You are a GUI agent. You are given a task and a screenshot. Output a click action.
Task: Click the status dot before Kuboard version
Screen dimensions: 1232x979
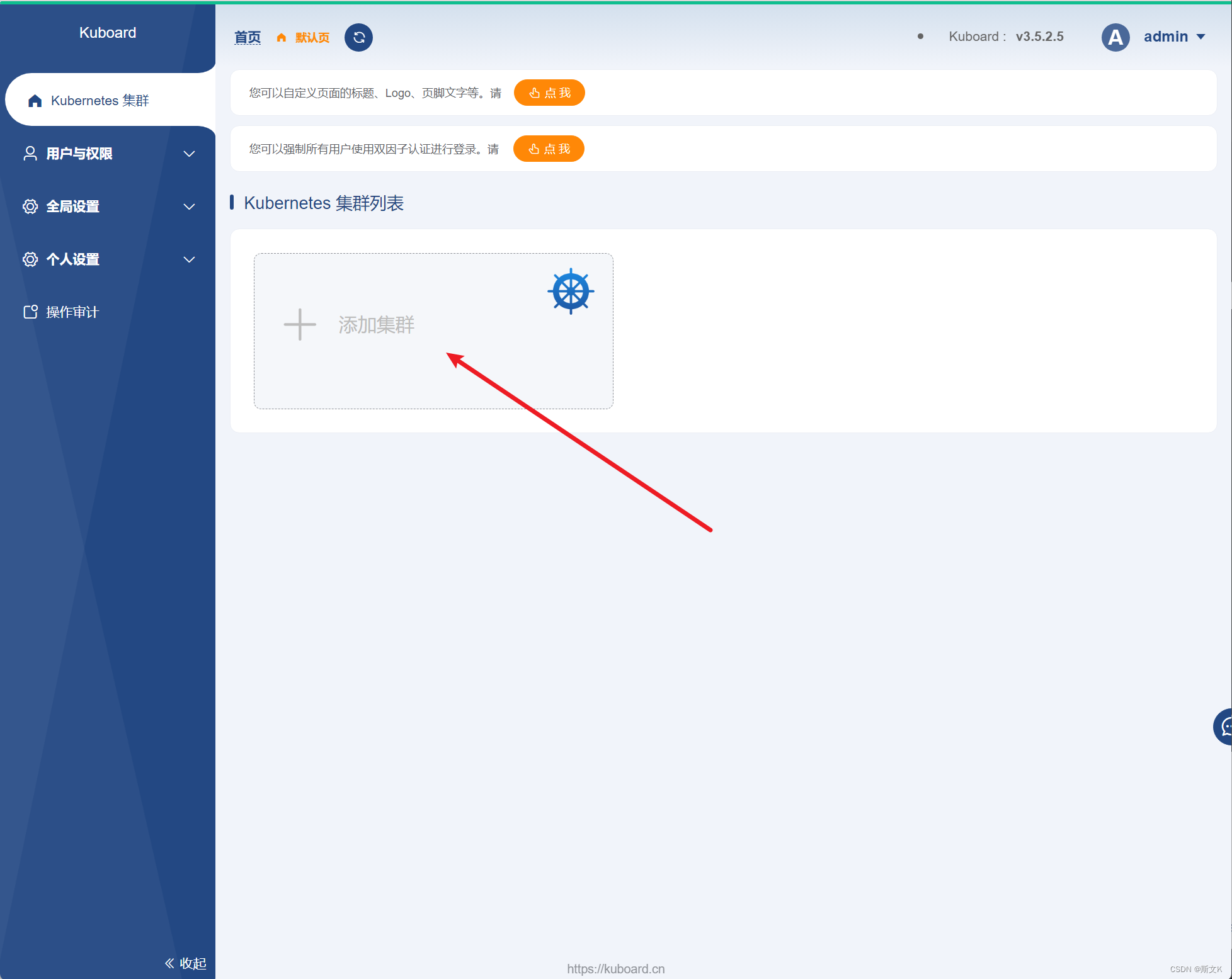(x=920, y=37)
